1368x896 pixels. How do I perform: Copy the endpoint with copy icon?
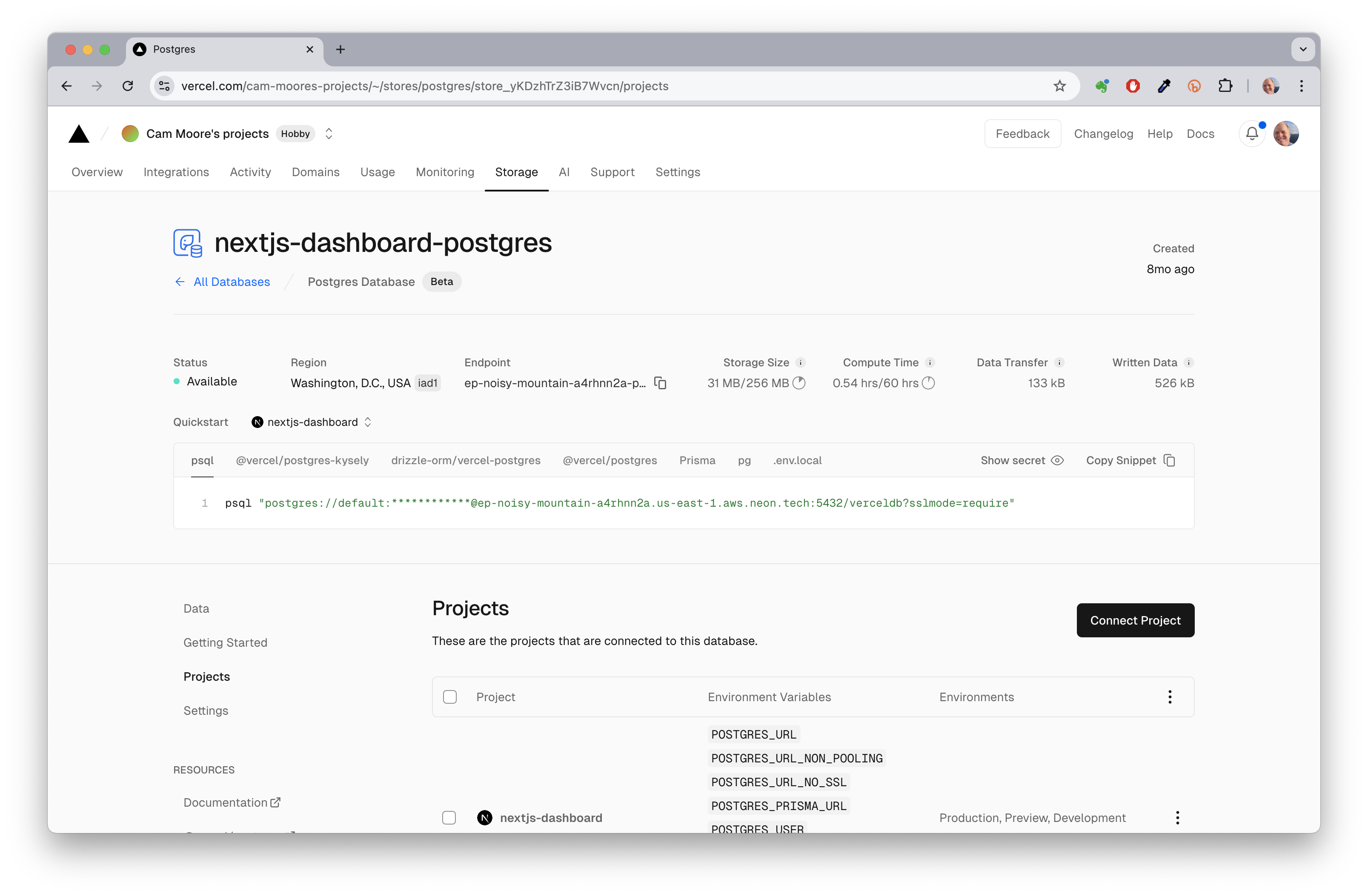click(661, 383)
